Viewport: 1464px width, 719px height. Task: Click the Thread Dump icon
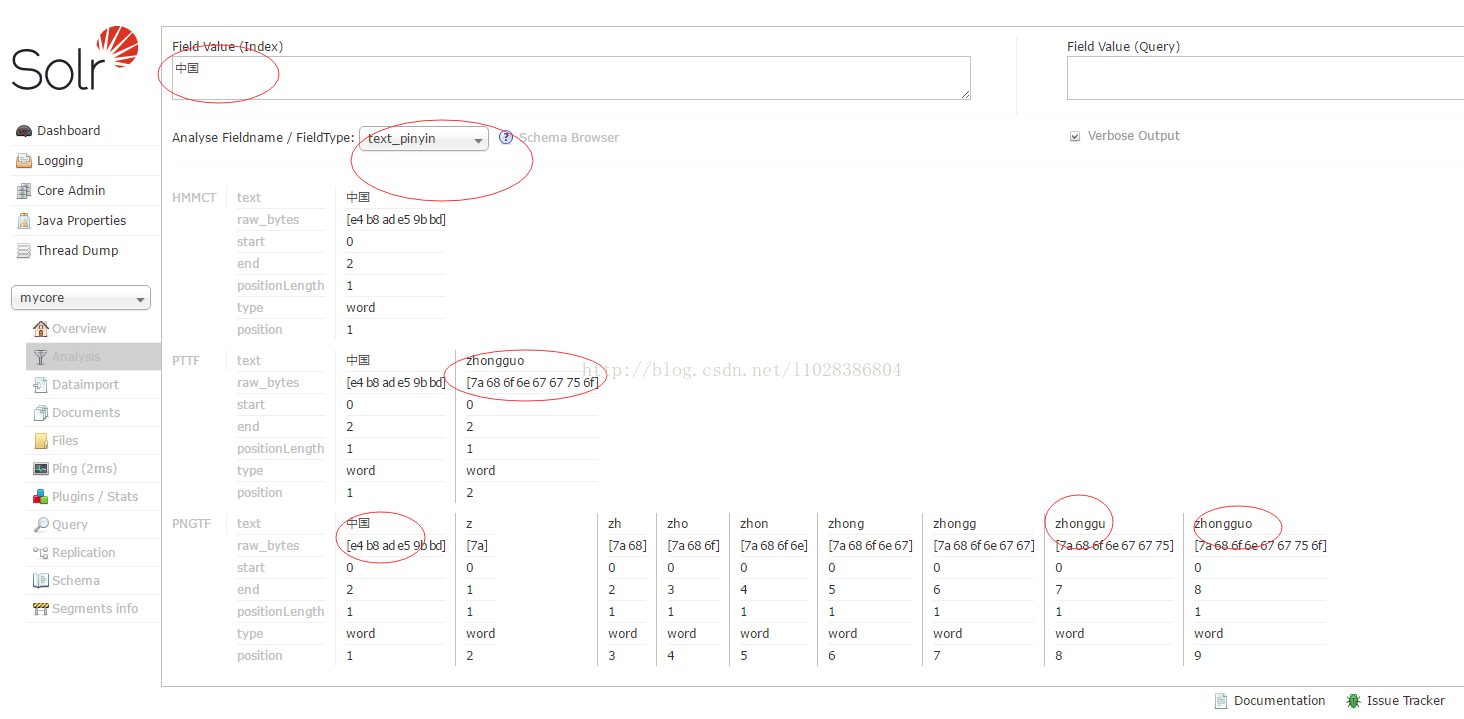click(x=24, y=251)
